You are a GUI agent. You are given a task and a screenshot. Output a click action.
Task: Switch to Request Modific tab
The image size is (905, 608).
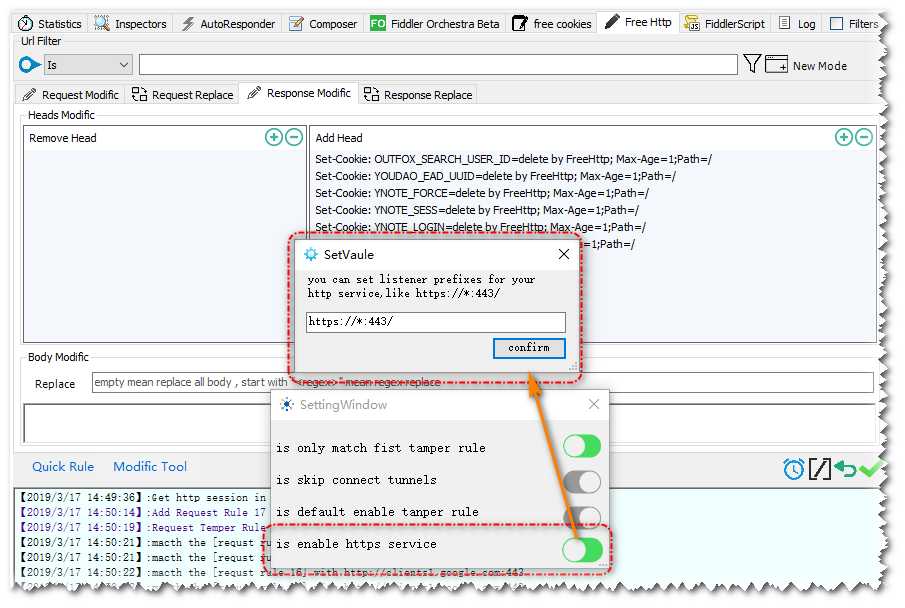click(x=70, y=95)
